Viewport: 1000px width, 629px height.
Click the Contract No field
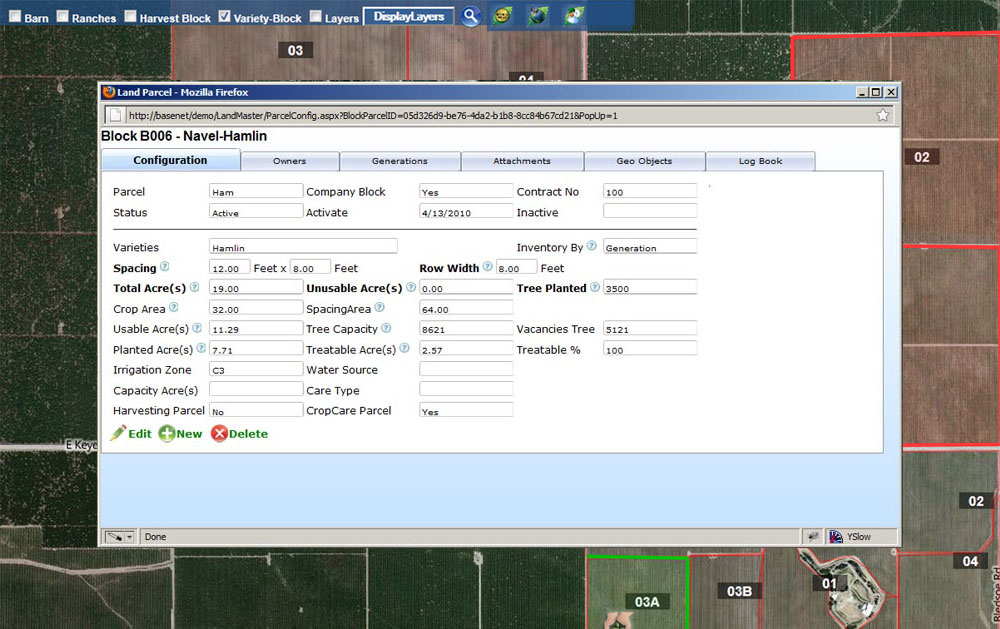tap(650, 191)
